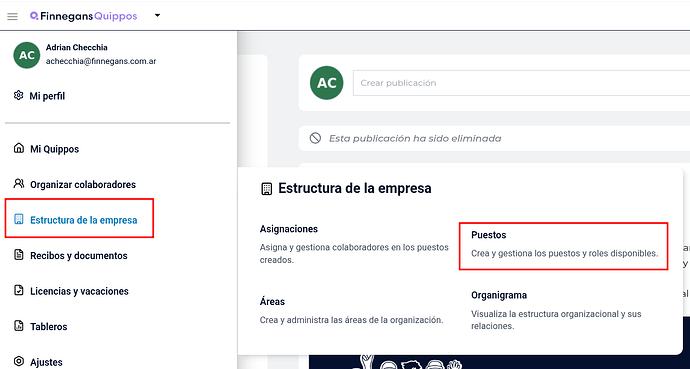Click the Mi Quippos home icon
The height and width of the screenshot is (369, 690).
pos(18,148)
